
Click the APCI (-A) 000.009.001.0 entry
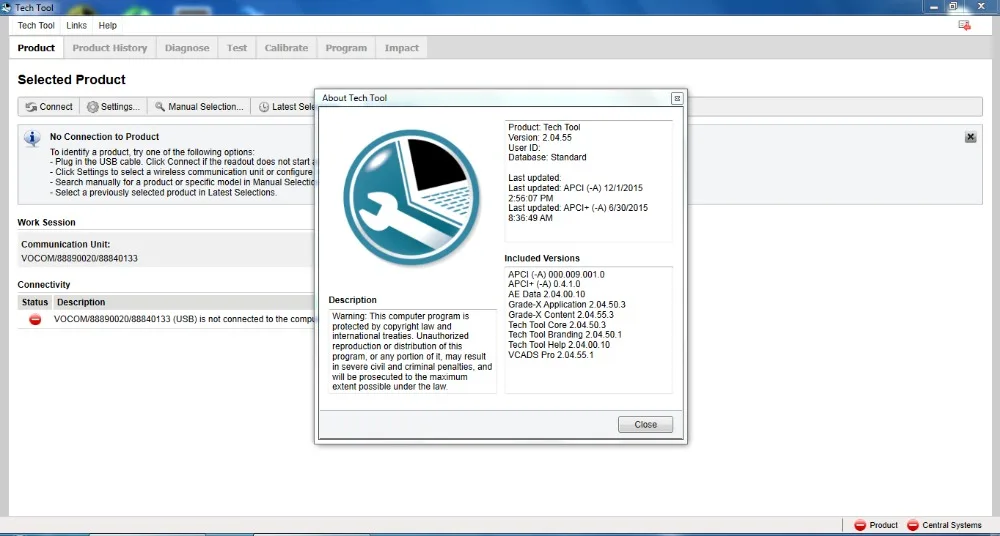tap(556, 274)
